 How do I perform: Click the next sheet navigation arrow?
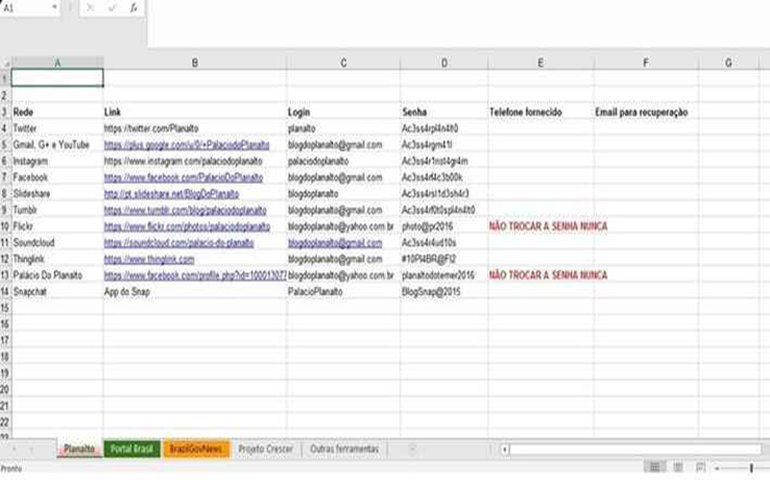[x=31, y=449]
